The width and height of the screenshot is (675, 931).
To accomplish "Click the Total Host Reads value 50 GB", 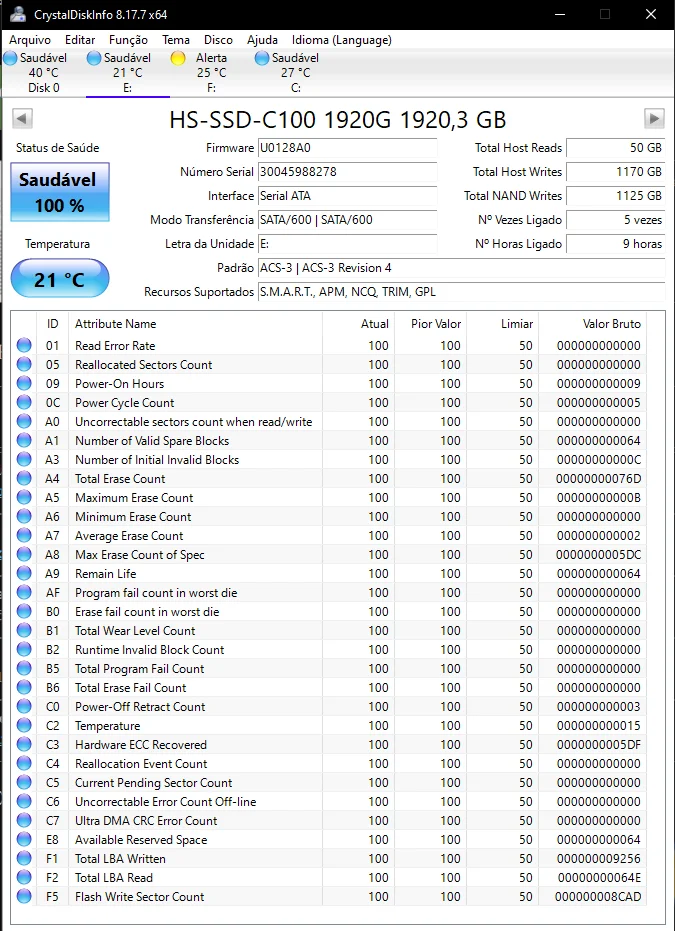I will (x=616, y=148).
